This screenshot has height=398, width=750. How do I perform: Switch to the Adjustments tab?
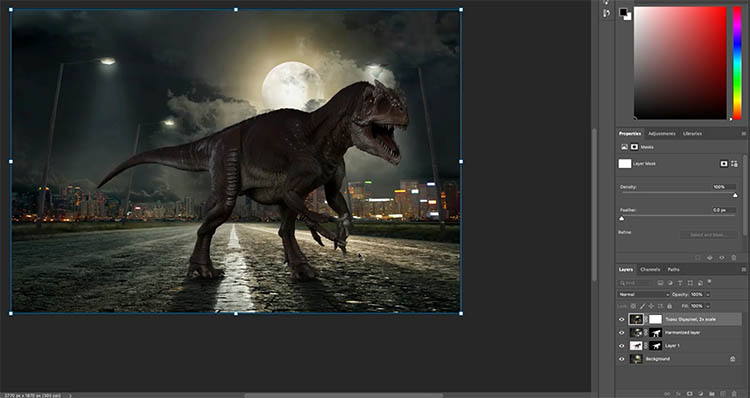pyautogui.click(x=662, y=133)
